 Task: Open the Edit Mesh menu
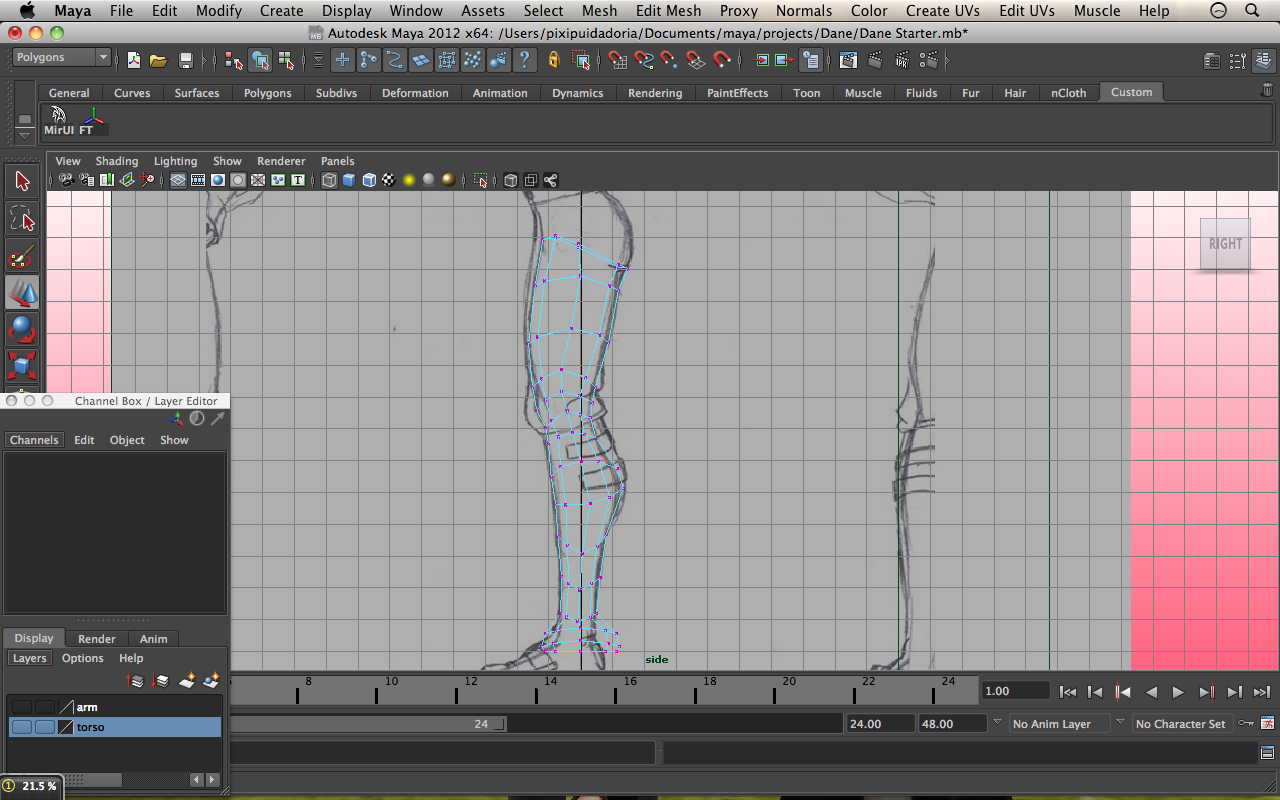668,11
